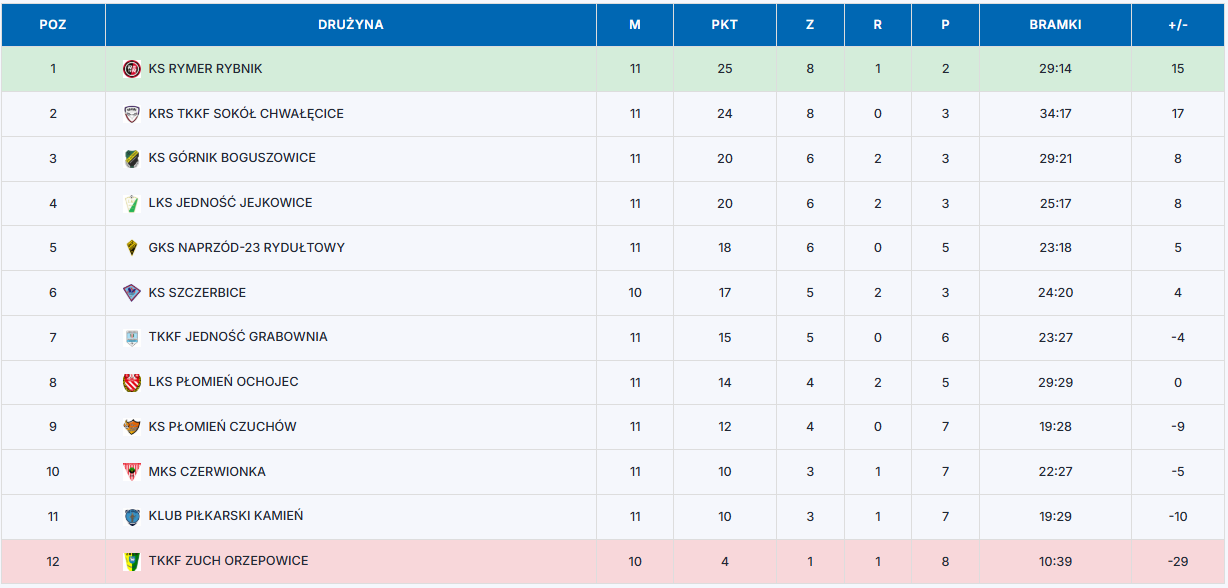
Task: Click the PKT column header
Action: coord(724,25)
